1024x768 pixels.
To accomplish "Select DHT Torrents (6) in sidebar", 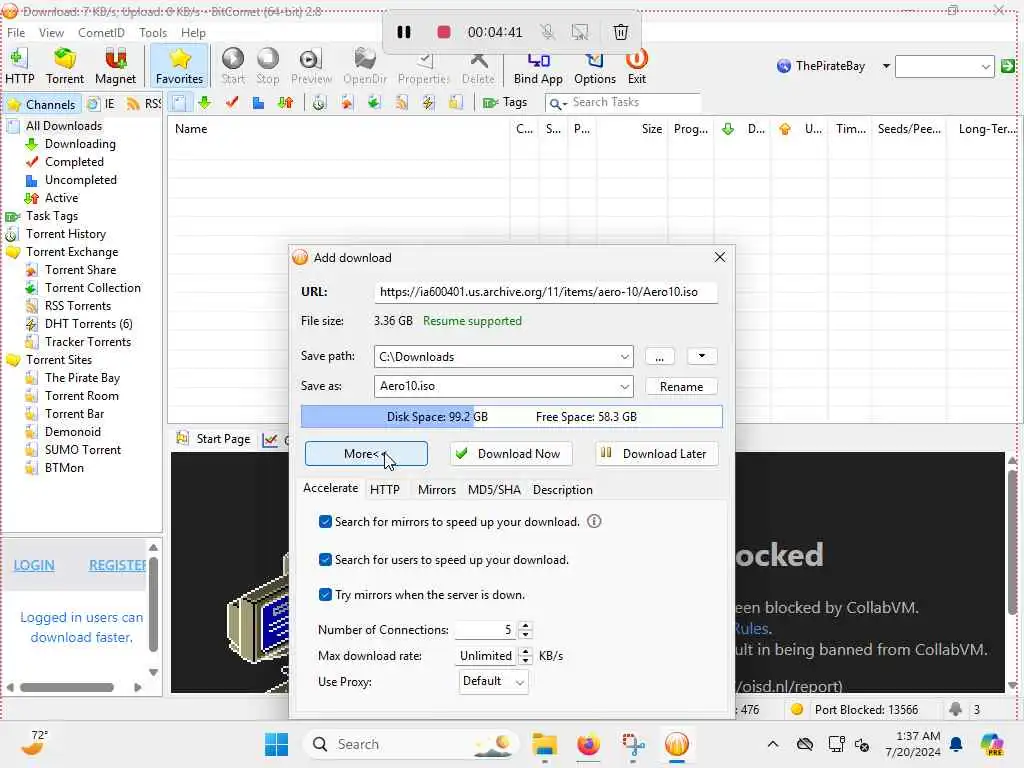I will [88, 324].
